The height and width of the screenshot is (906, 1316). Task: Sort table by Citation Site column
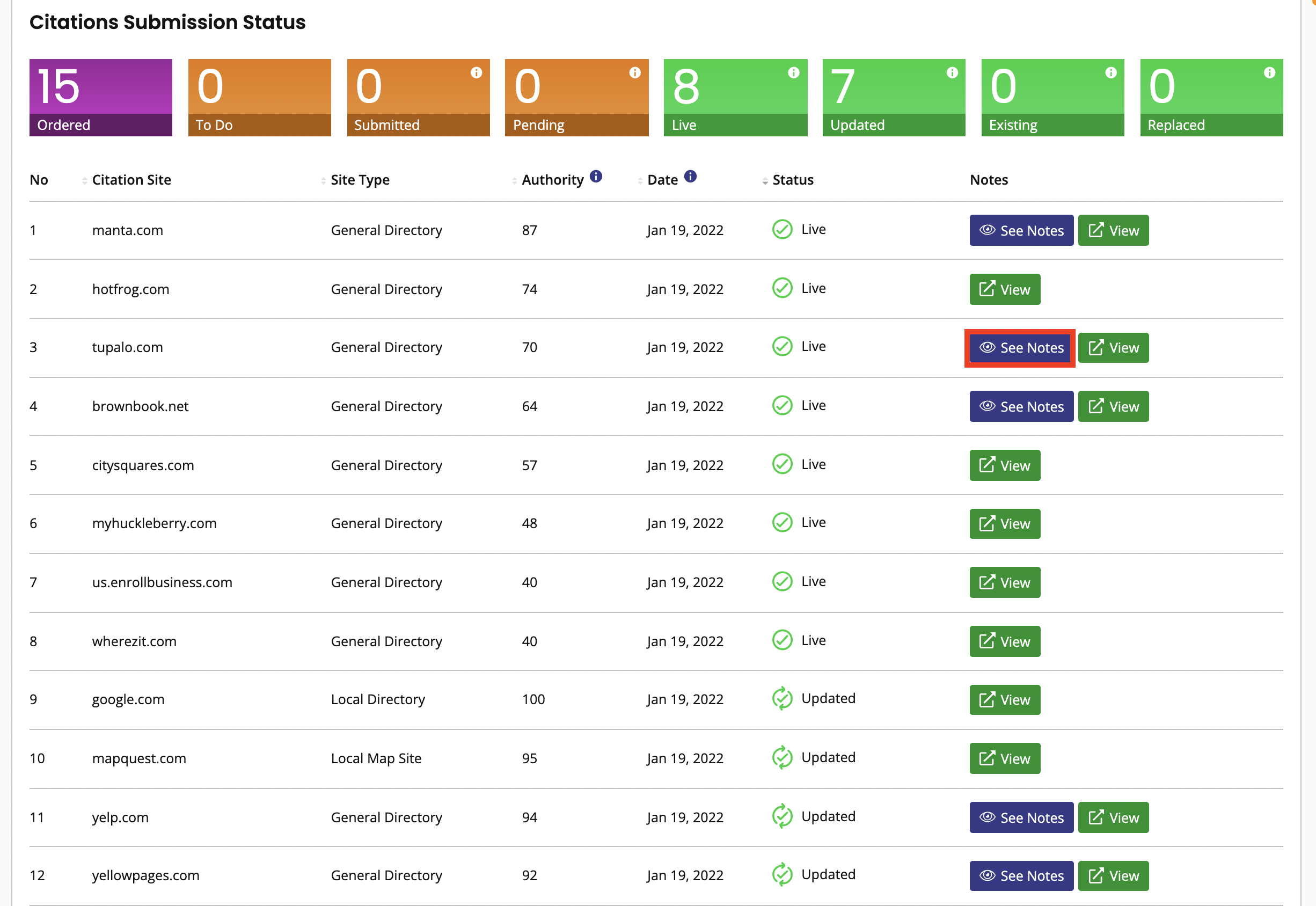coord(131,180)
